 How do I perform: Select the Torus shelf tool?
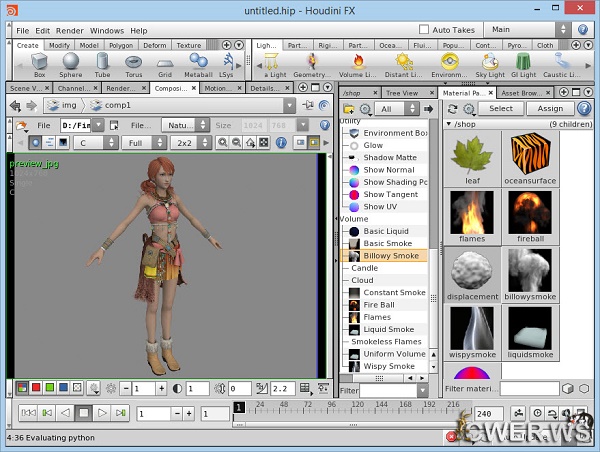click(x=133, y=66)
